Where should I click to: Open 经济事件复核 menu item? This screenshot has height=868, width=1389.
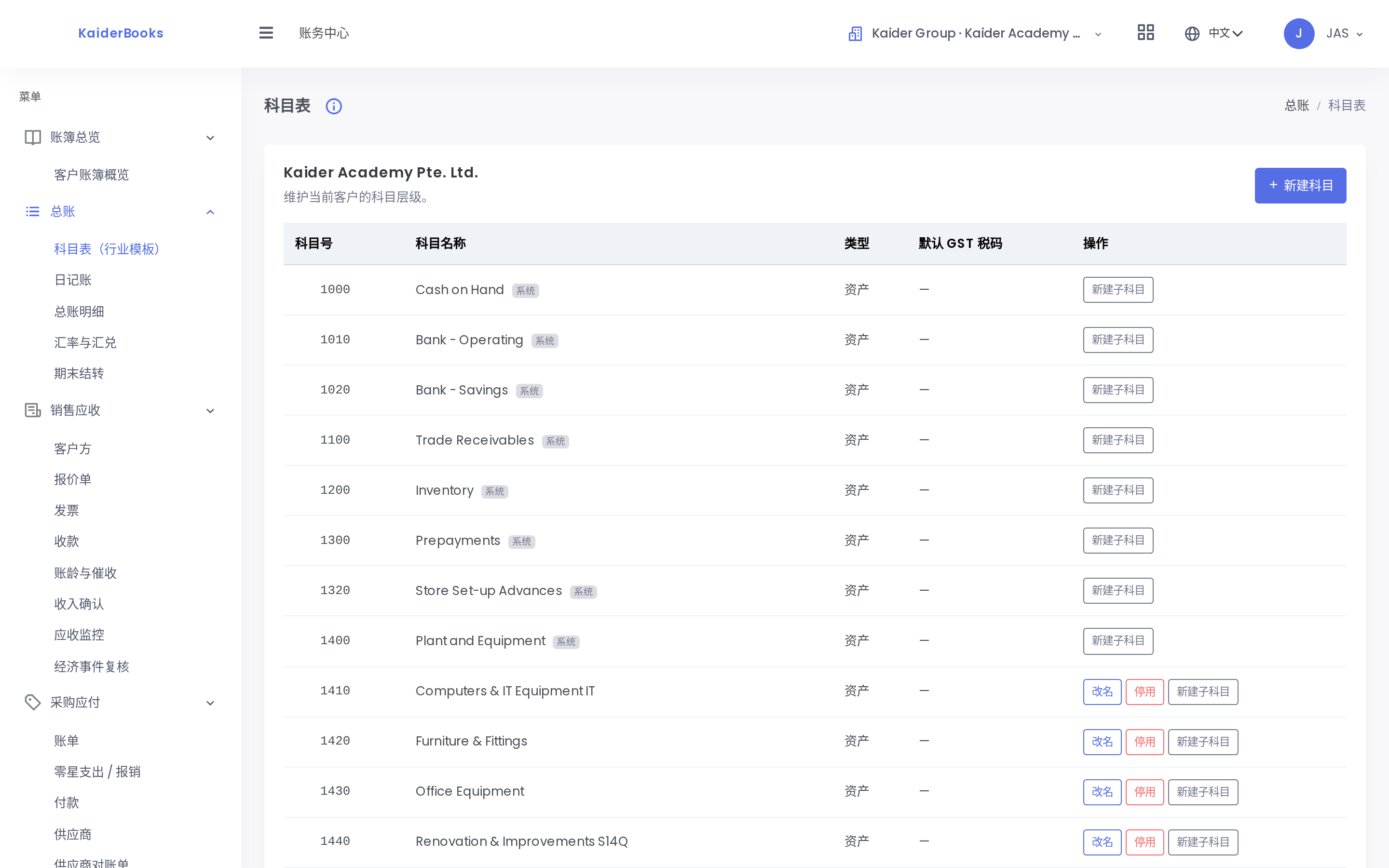[x=91, y=666]
